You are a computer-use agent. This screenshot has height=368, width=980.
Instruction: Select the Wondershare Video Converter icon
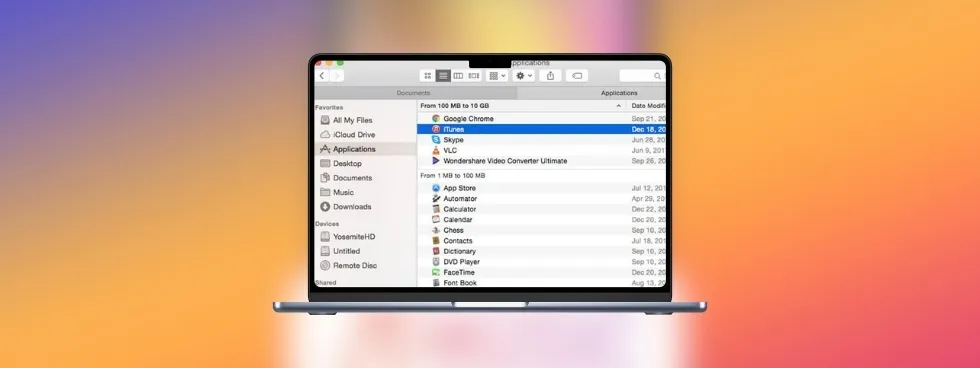436,161
